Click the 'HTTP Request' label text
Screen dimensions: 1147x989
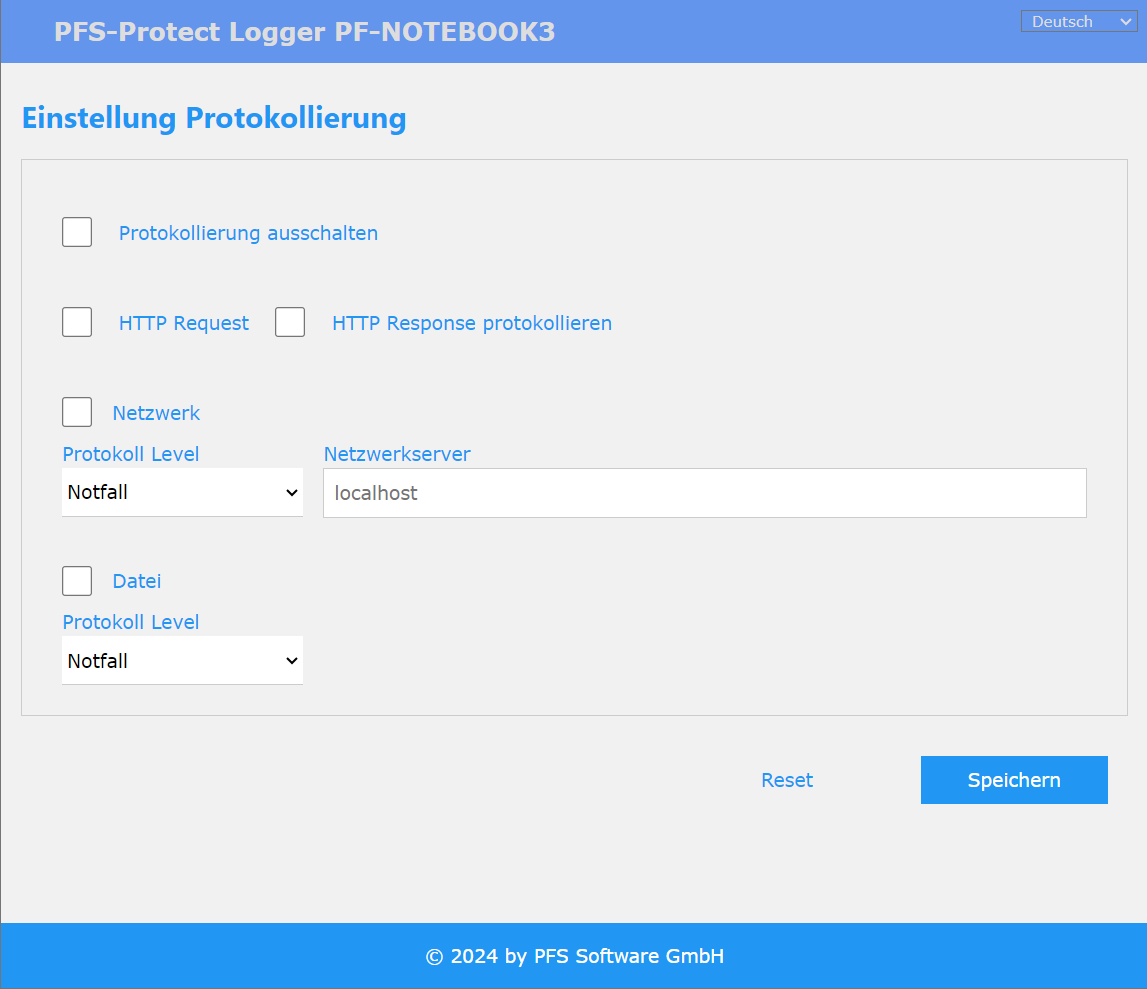pos(184,323)
